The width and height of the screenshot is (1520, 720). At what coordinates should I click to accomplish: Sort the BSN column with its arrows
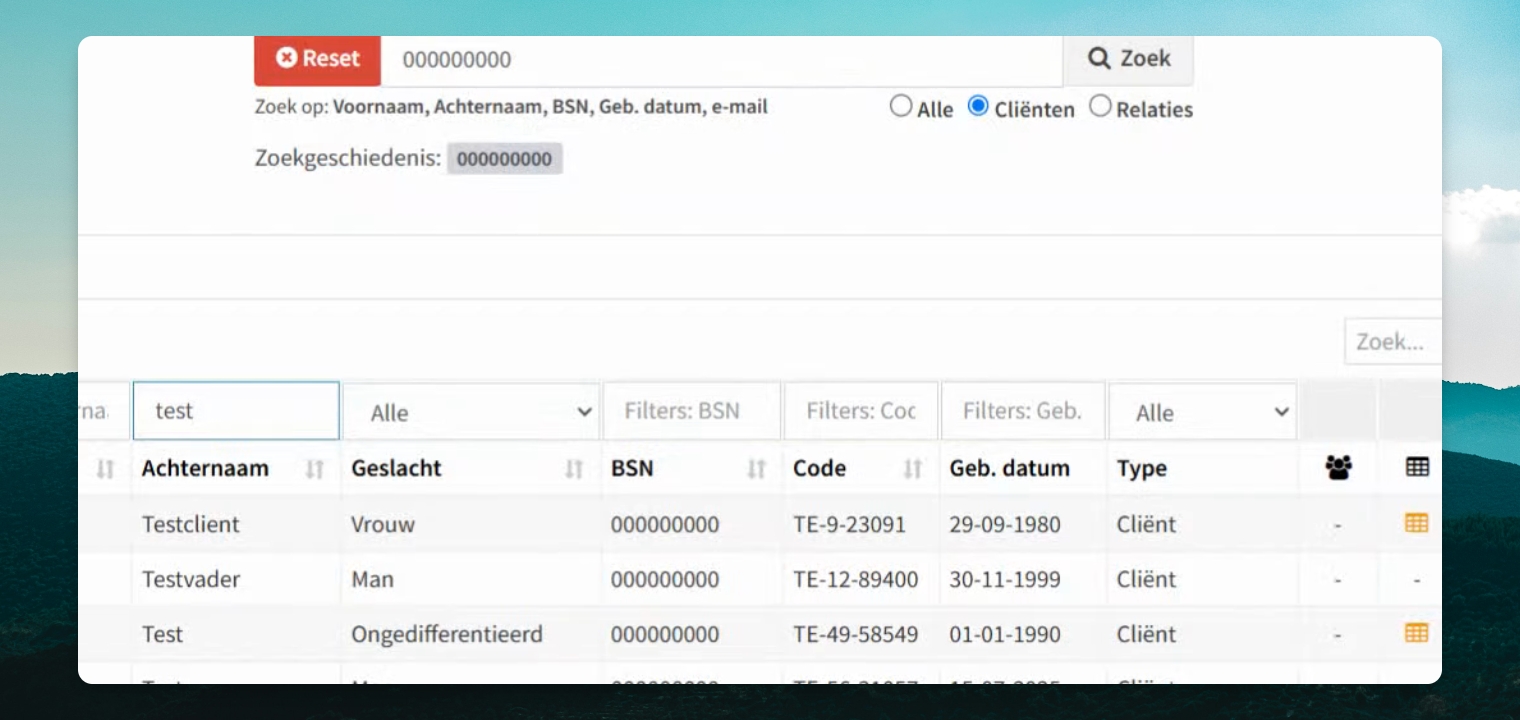click(757, 469)
